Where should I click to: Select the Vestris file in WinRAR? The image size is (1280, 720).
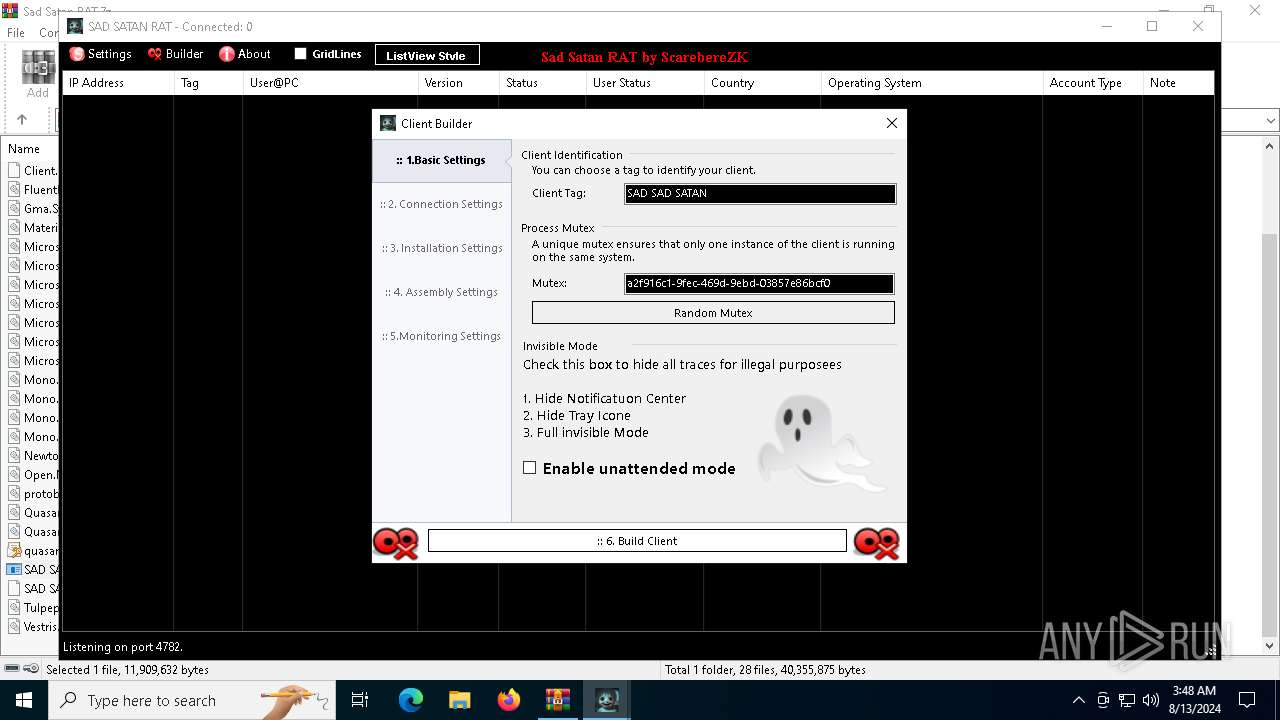pos(32,627)
